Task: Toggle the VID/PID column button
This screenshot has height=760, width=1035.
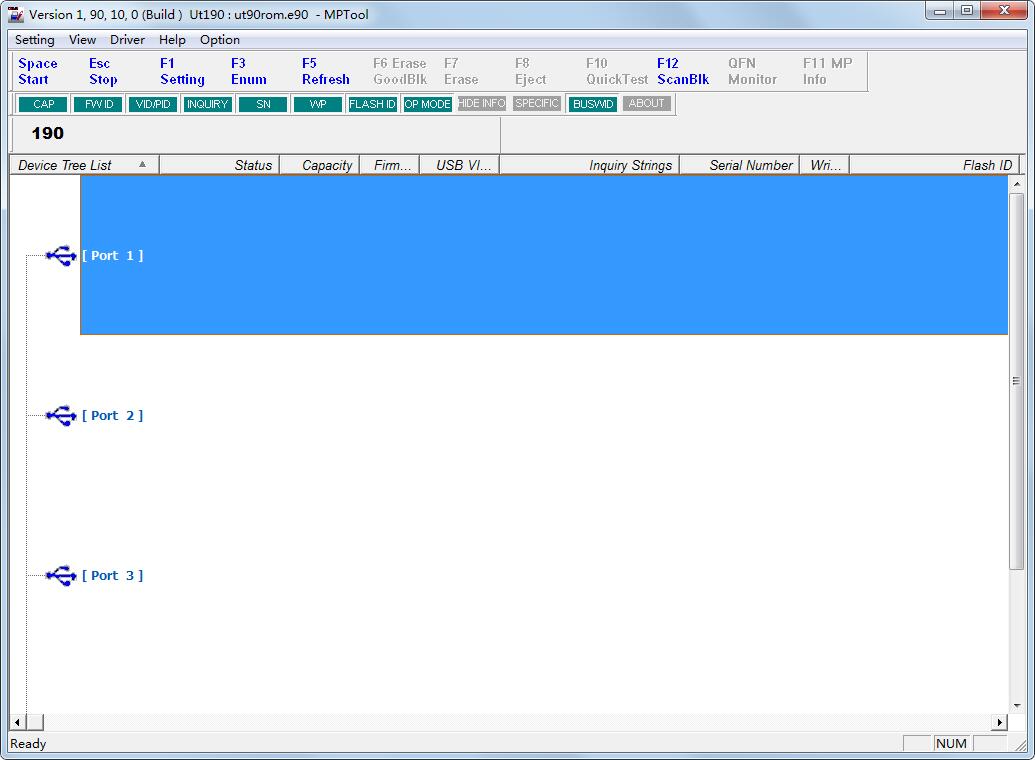Action: coord(153,104)
